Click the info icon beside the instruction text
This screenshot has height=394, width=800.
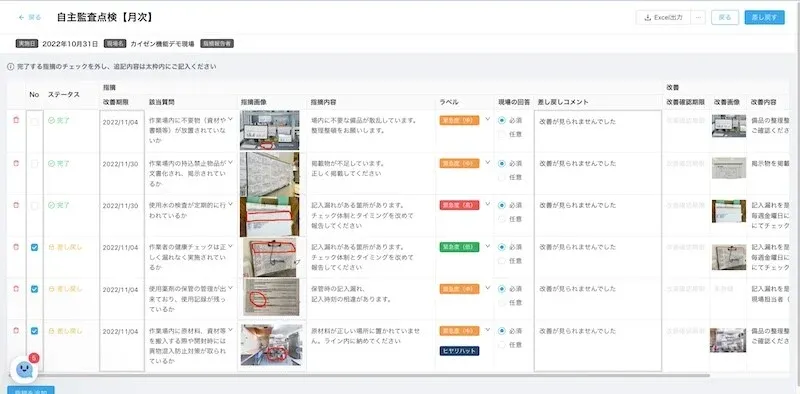[10, 66]
